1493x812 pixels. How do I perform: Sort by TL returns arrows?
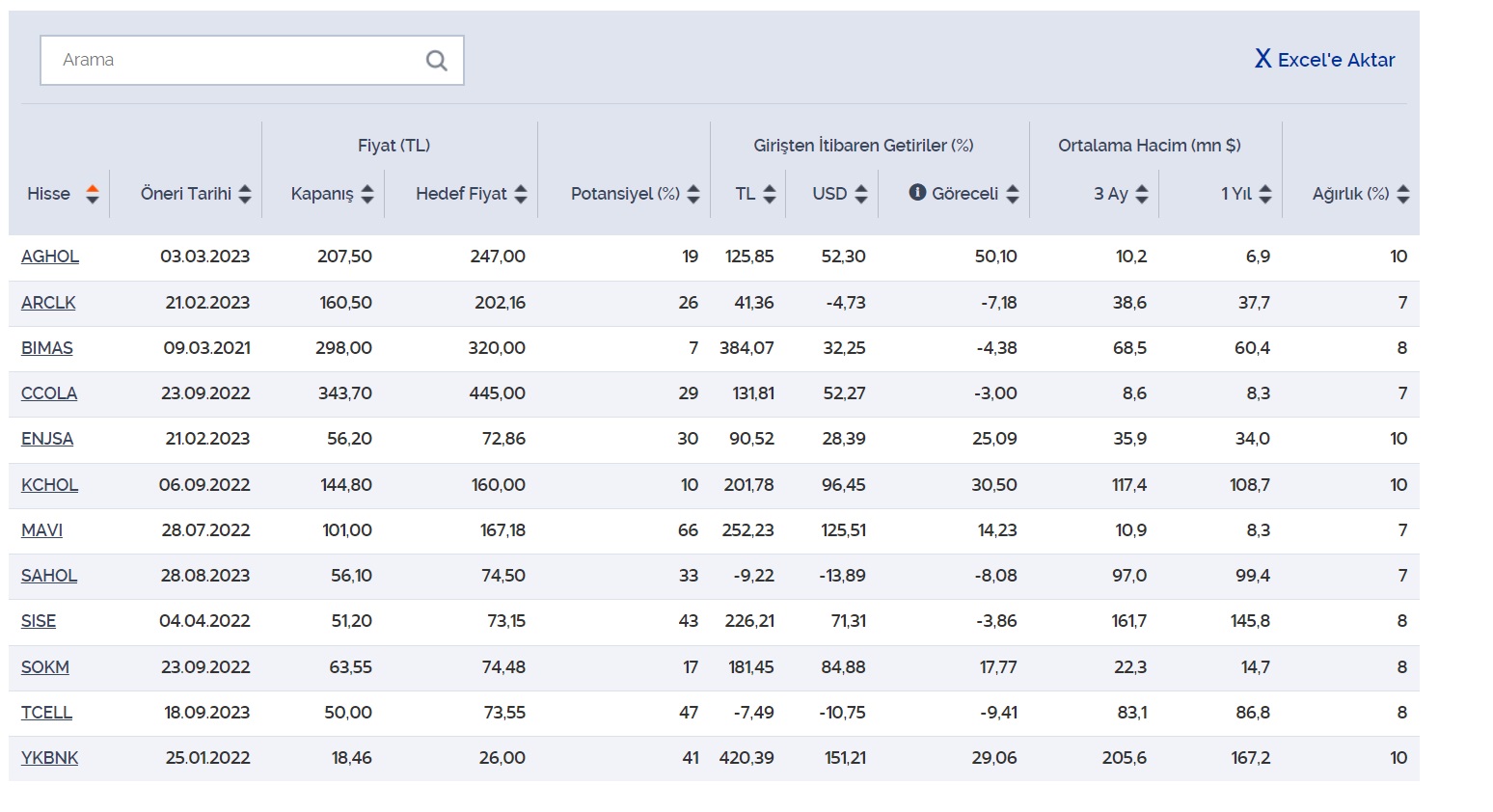pos(770,194)
